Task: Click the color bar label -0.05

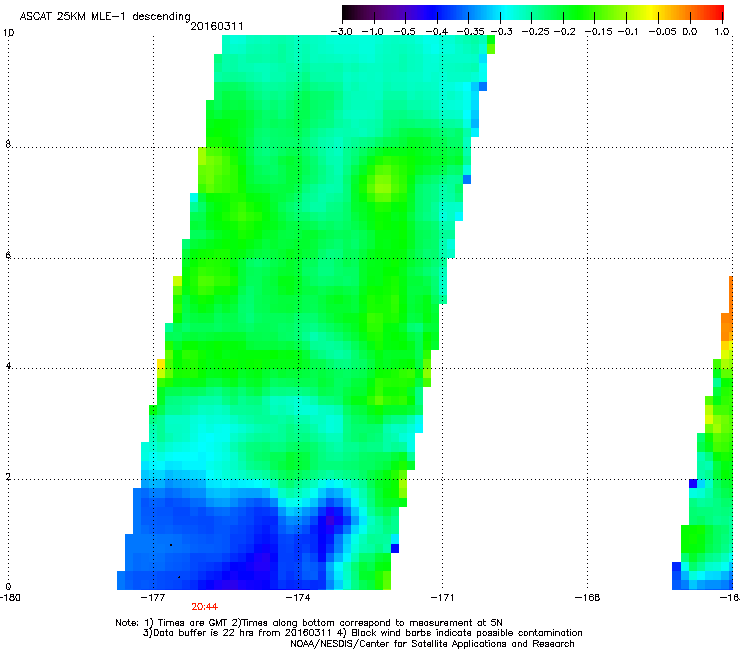Action: [662, 32]
